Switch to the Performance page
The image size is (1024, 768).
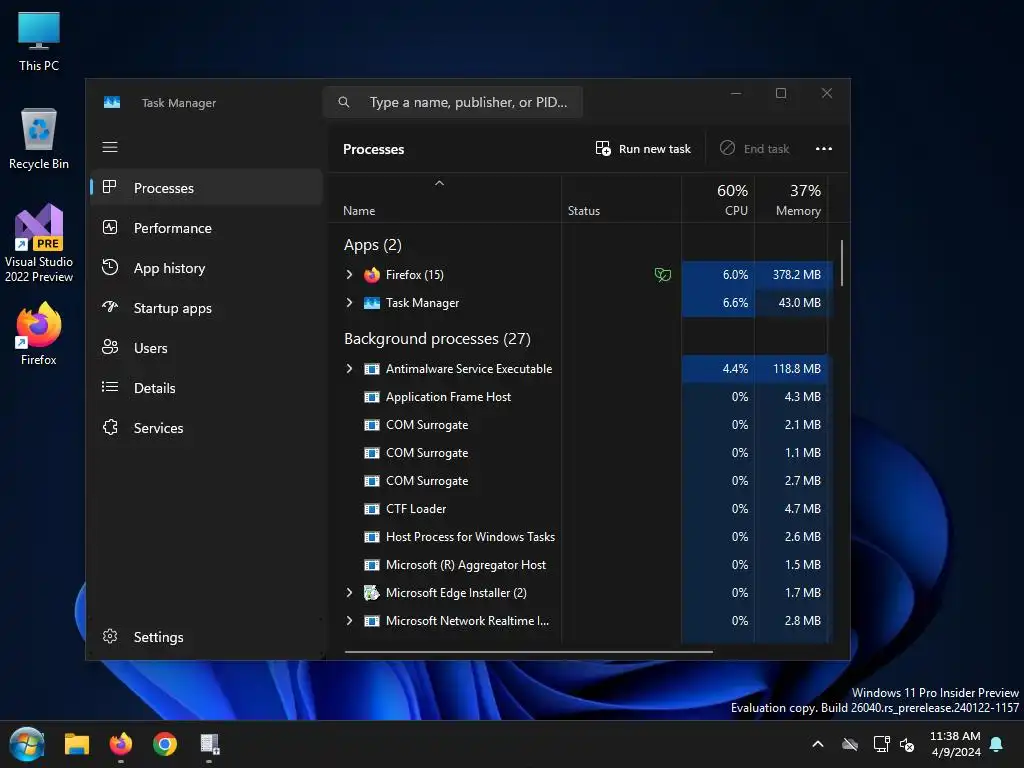tap(206, 228)
